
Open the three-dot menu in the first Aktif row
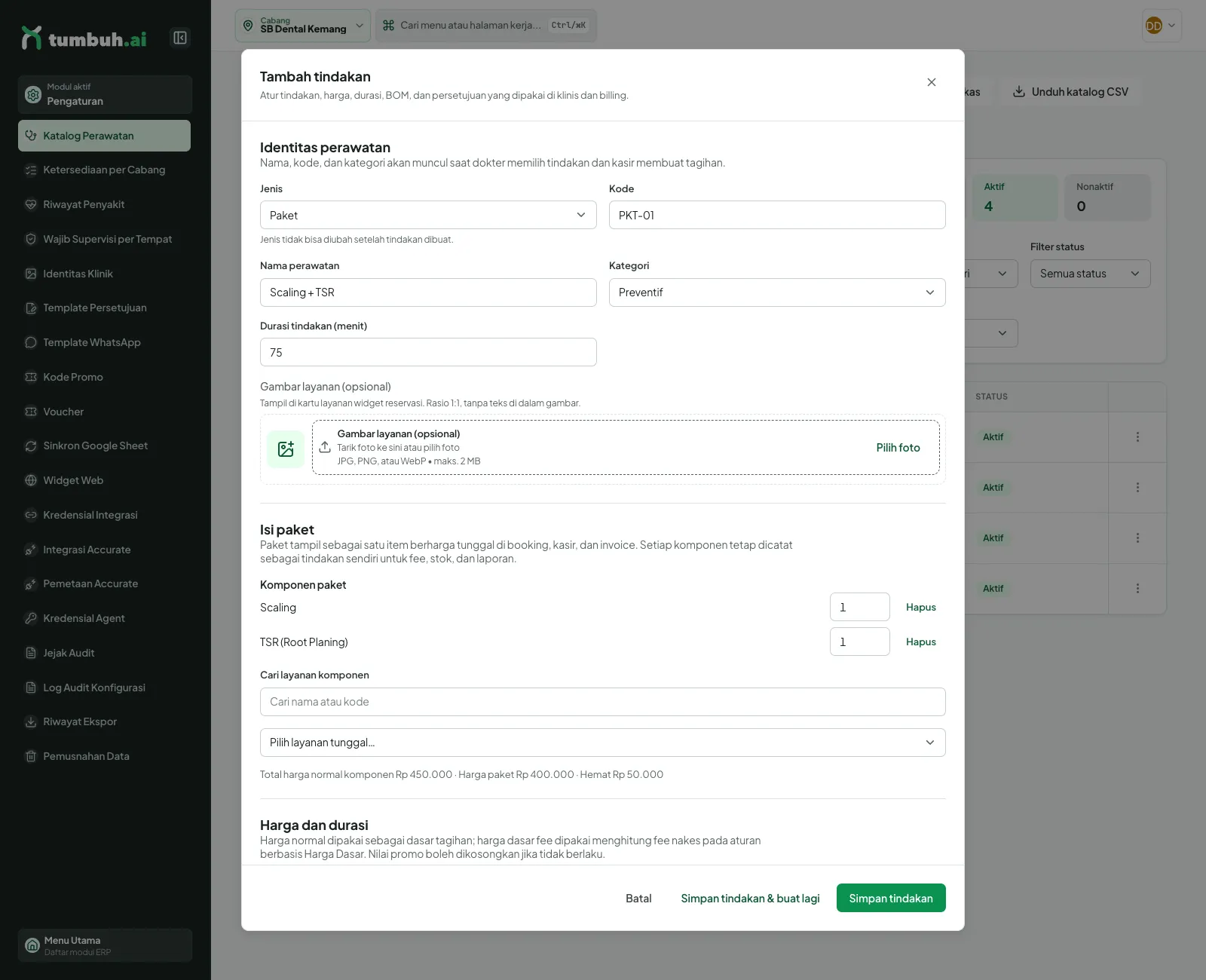pyautogui.click(x=1137, y=437)
